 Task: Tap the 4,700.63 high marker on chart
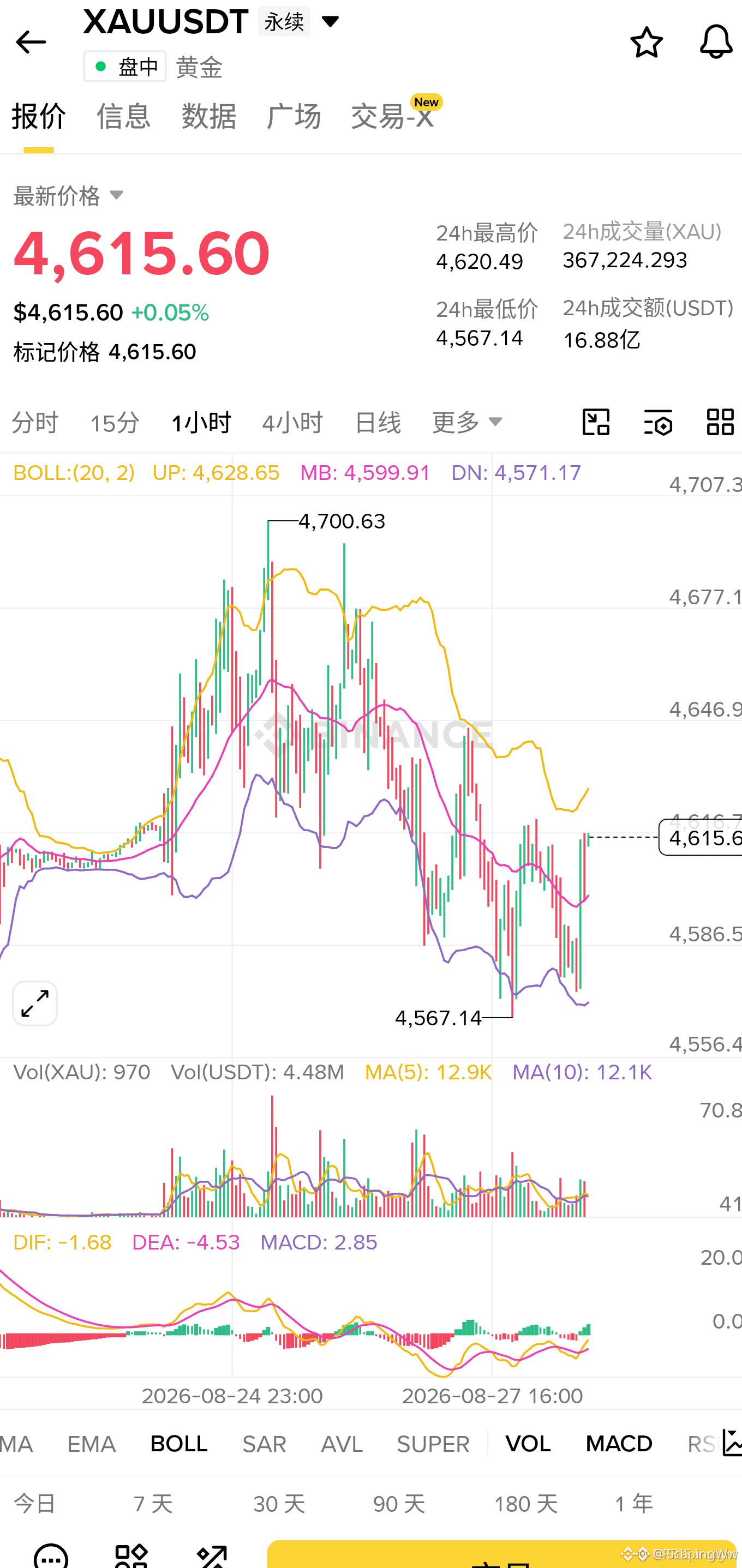(x=342, y=521)
